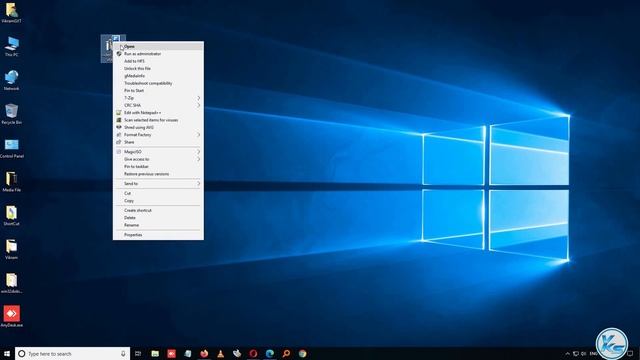Click the ENG language indicator
Image resolution: width=640 pixels, height=360 pixels.
point(593,353)
